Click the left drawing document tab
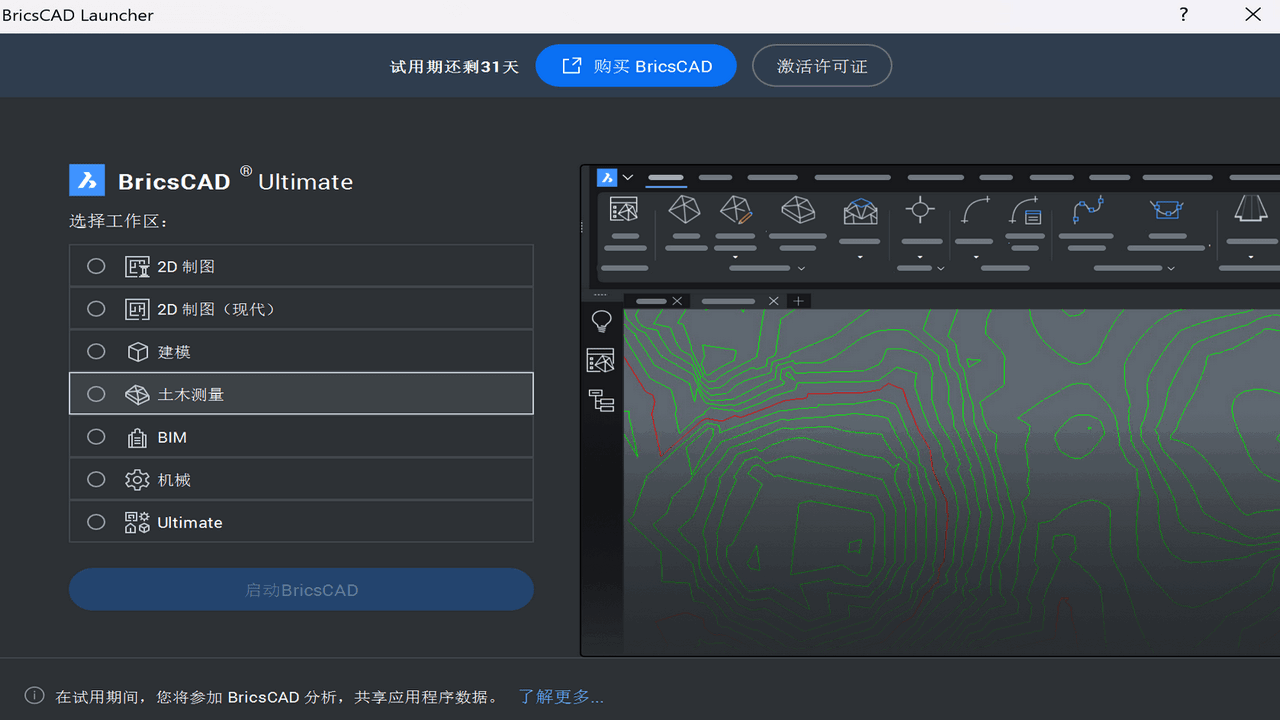Screen dimensions: 1280x720 [650, 300]
